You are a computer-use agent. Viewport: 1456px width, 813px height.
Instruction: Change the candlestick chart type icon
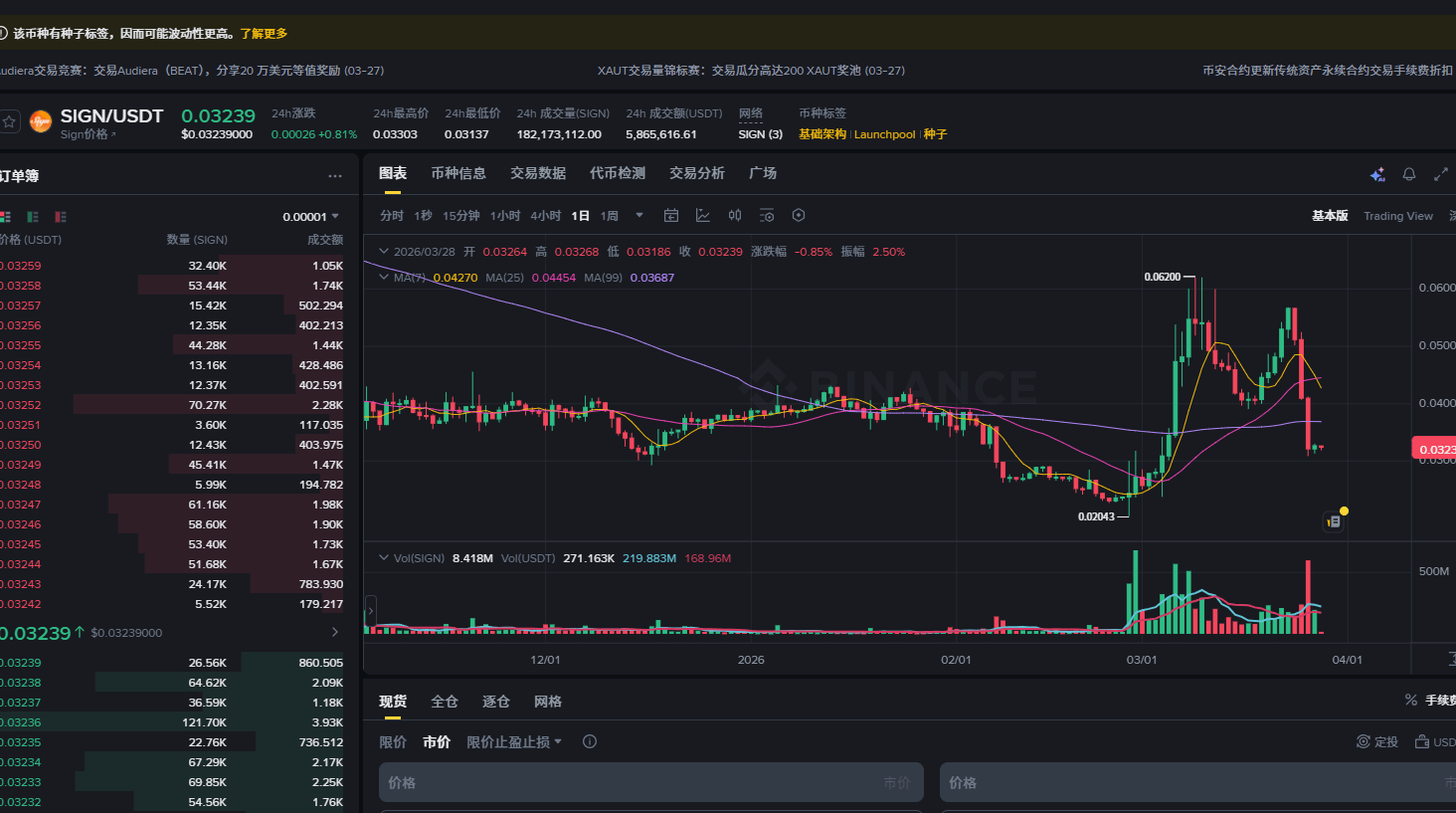[x=735, y=215]
